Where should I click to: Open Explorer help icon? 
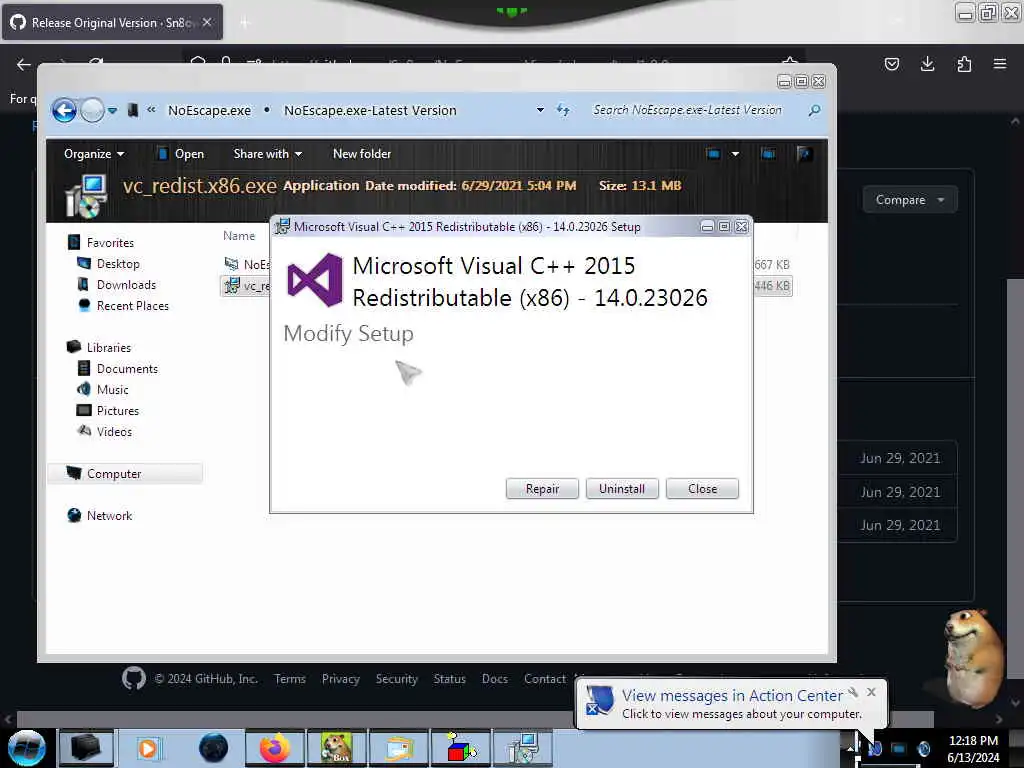tap(805, 153)
